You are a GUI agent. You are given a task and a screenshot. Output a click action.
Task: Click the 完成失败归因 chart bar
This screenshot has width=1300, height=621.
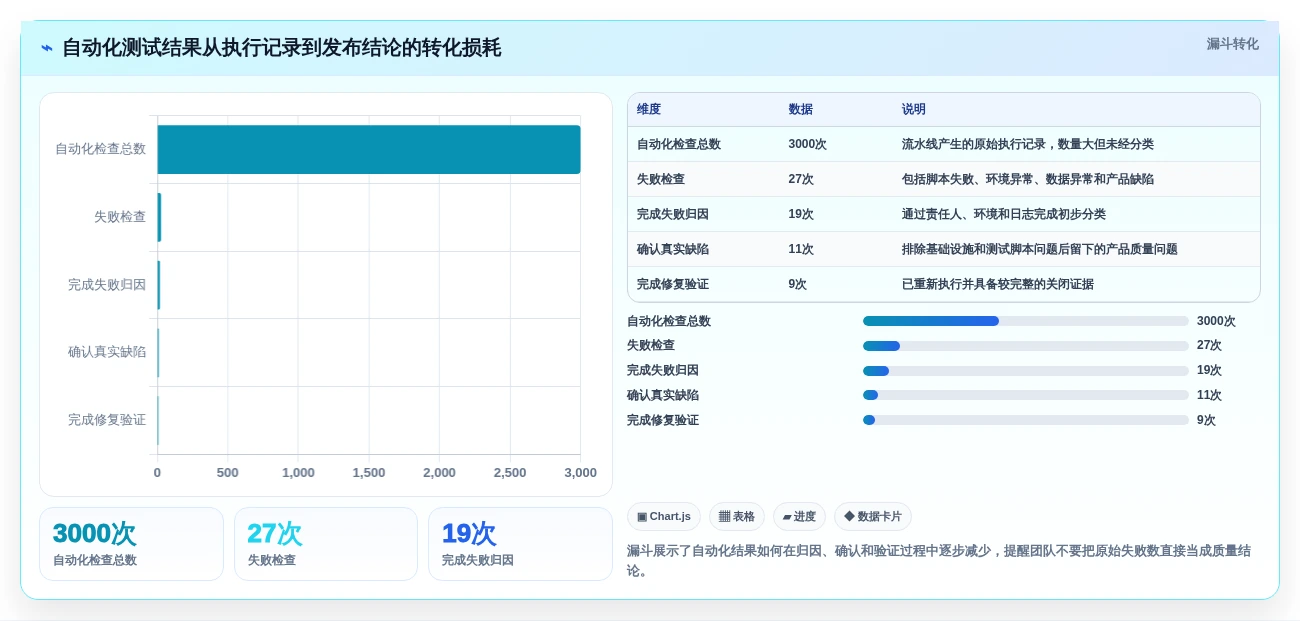pyautogui.click(x=159, y=285)
